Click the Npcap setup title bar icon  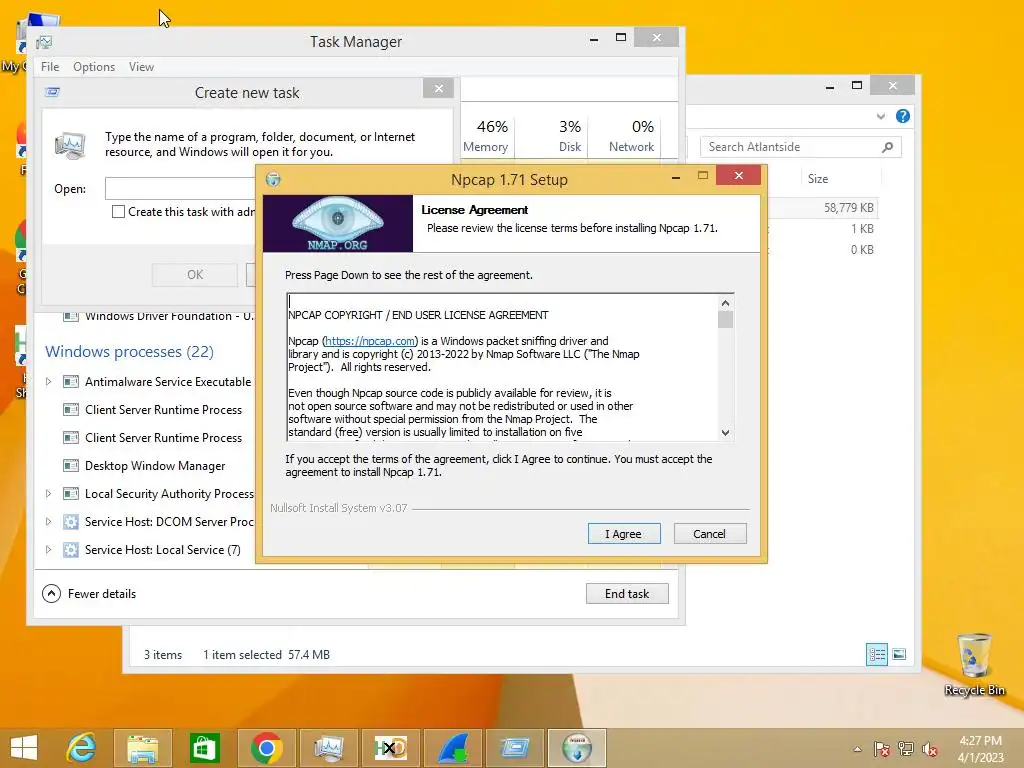point(274,180)
